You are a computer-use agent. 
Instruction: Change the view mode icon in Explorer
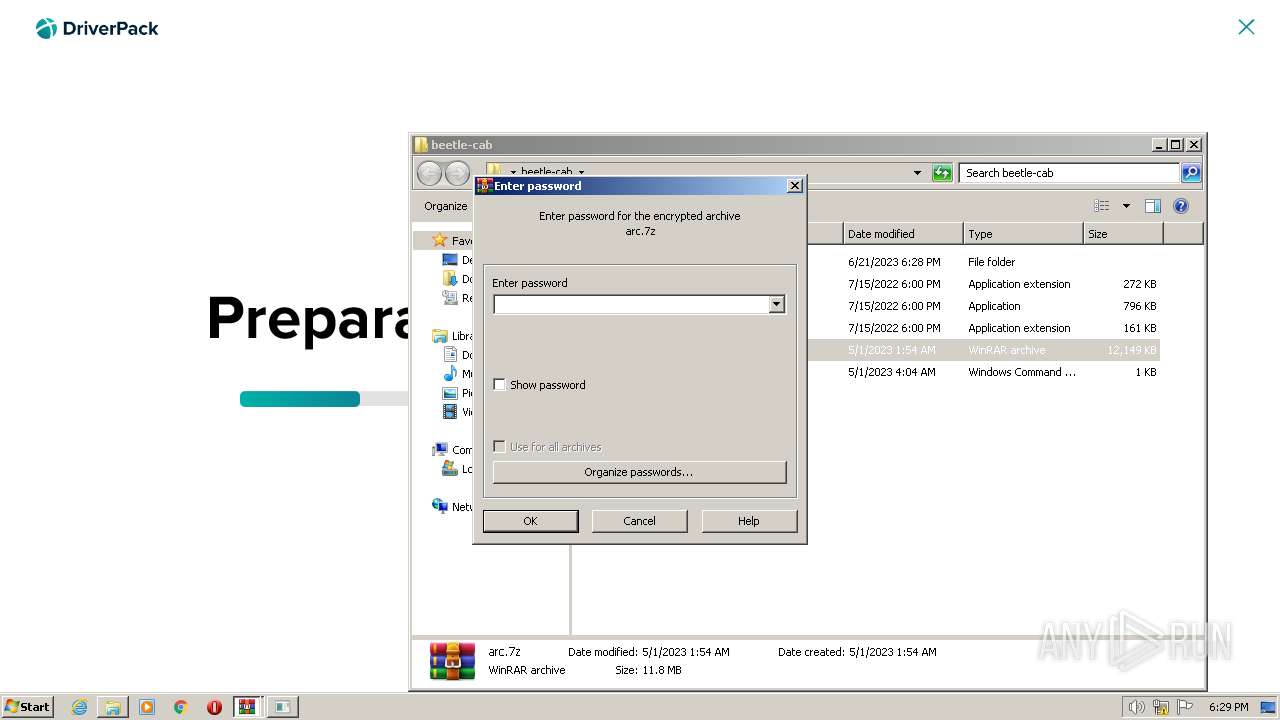coord(1102,206)
